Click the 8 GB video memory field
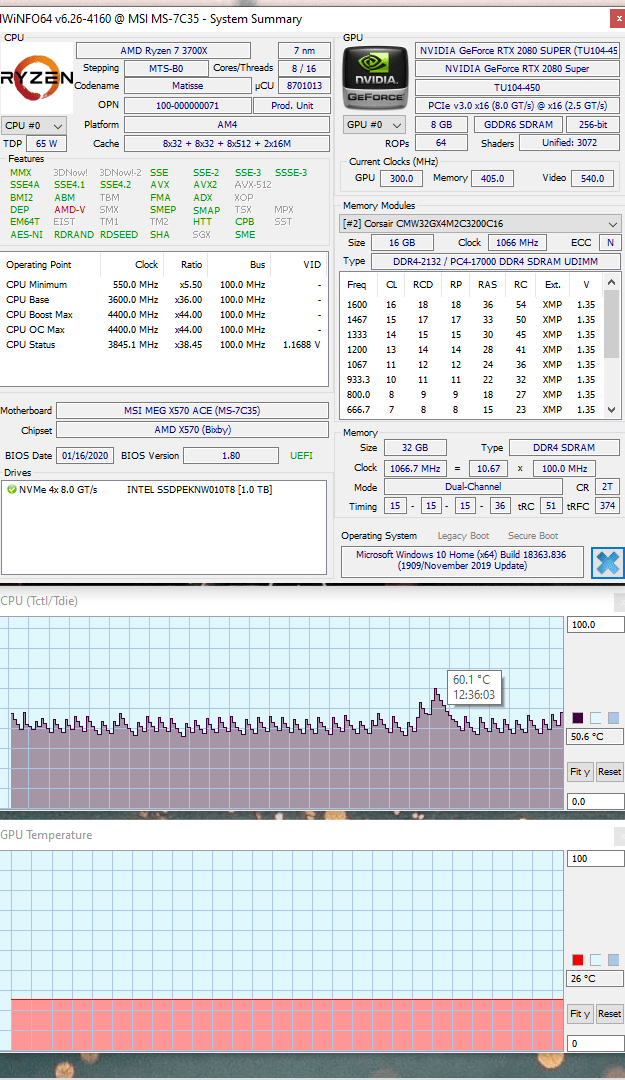625x1080 pixels. (441, 125)
